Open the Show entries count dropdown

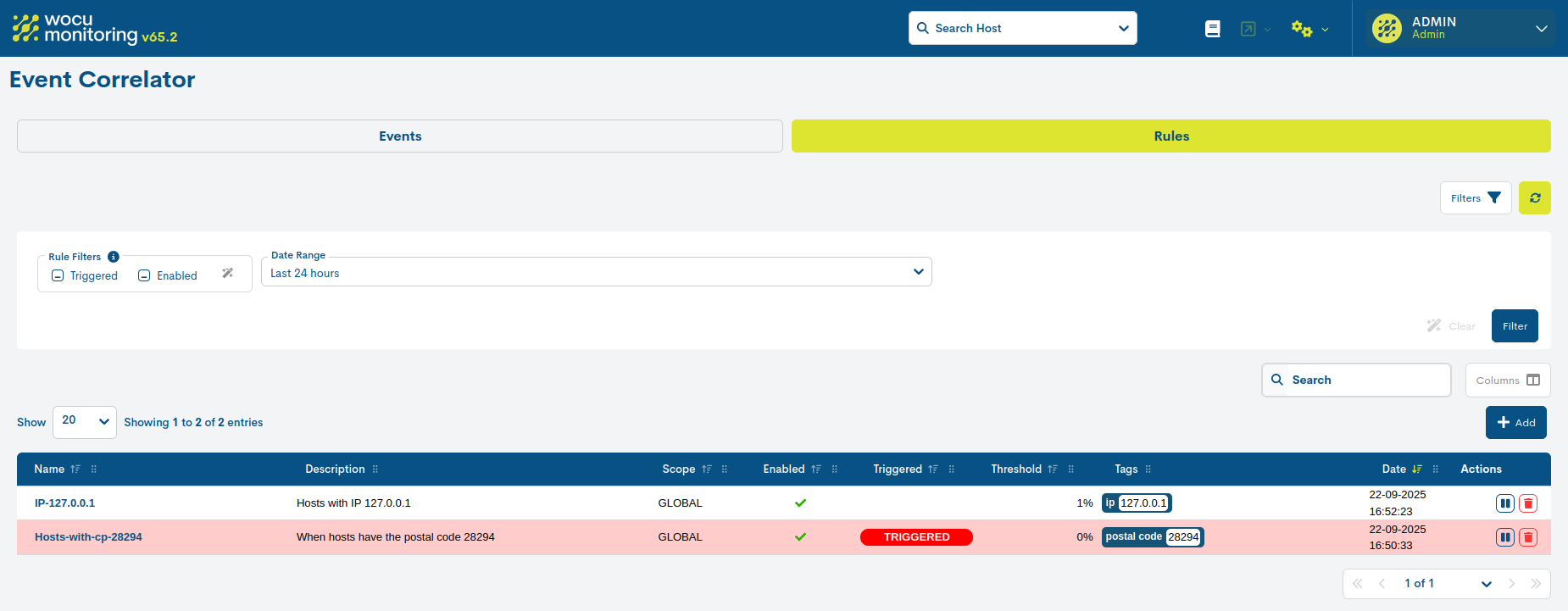(85, 421)
